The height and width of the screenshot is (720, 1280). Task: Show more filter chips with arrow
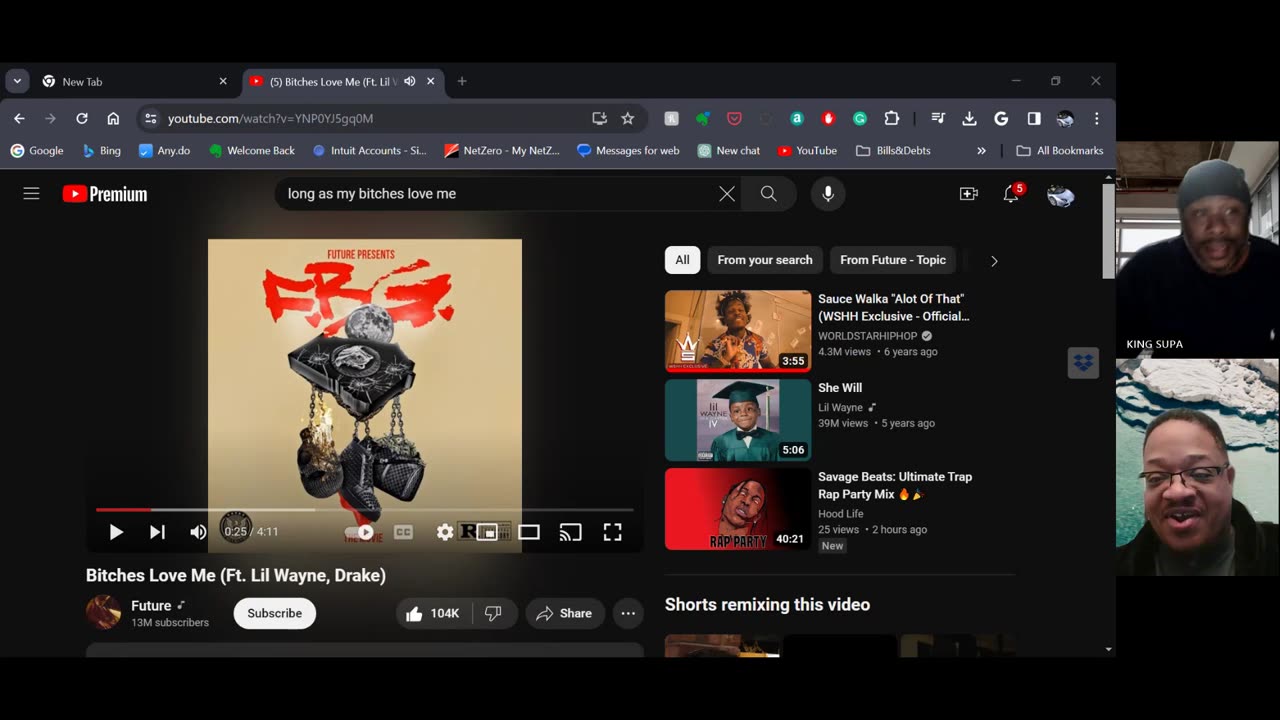pyautogui.click(x=994, y=261)
